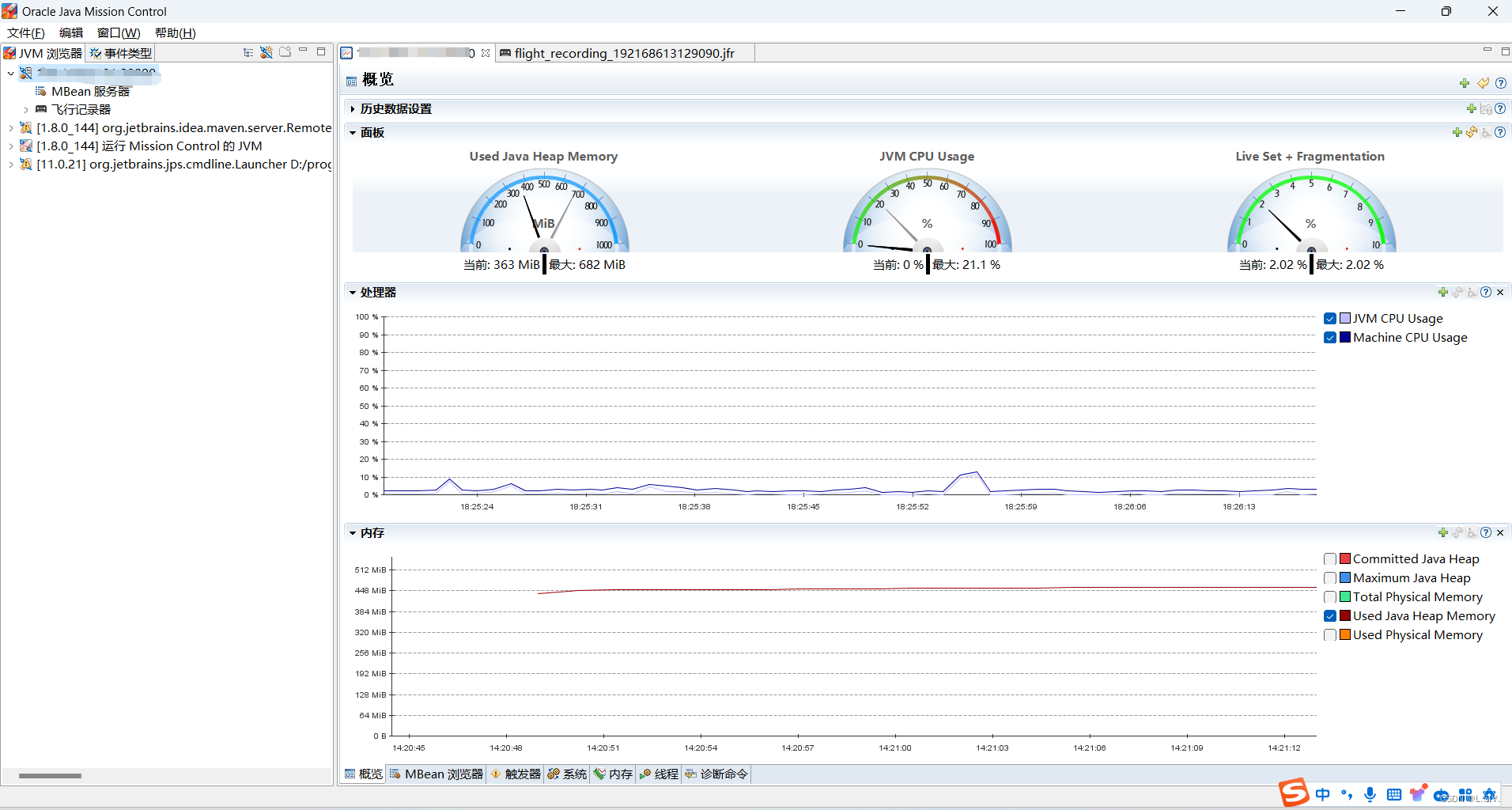Open the 线程 bottom tab
Image resolution: width=1512 pixels, height=810 pixels.
tap(659, 774)
